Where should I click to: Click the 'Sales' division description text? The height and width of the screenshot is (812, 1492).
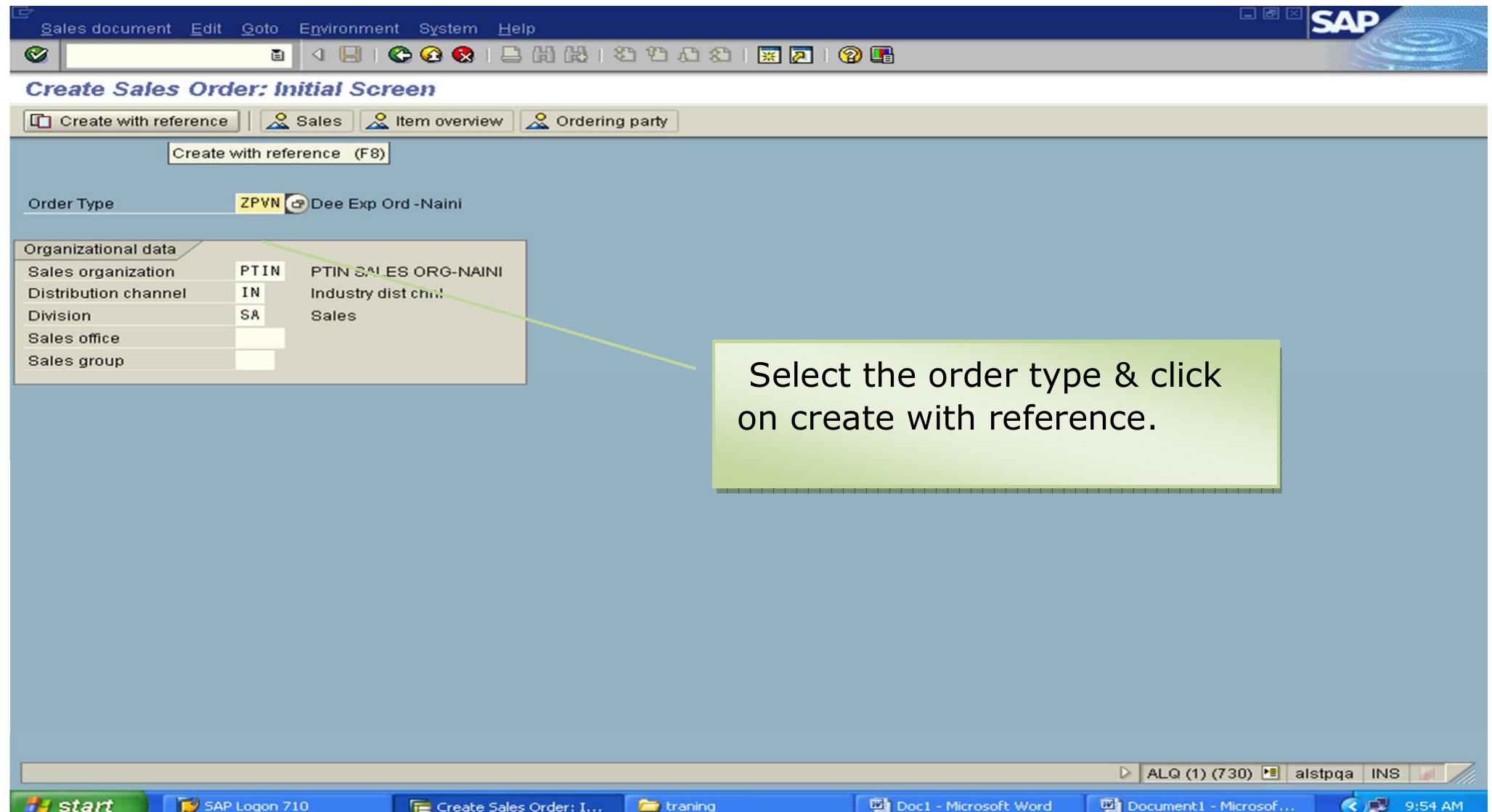pos(333,316)
